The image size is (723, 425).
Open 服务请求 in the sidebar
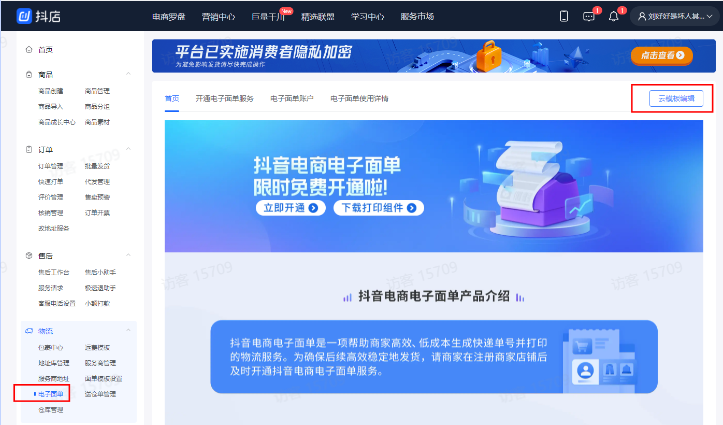coord(50,288)
